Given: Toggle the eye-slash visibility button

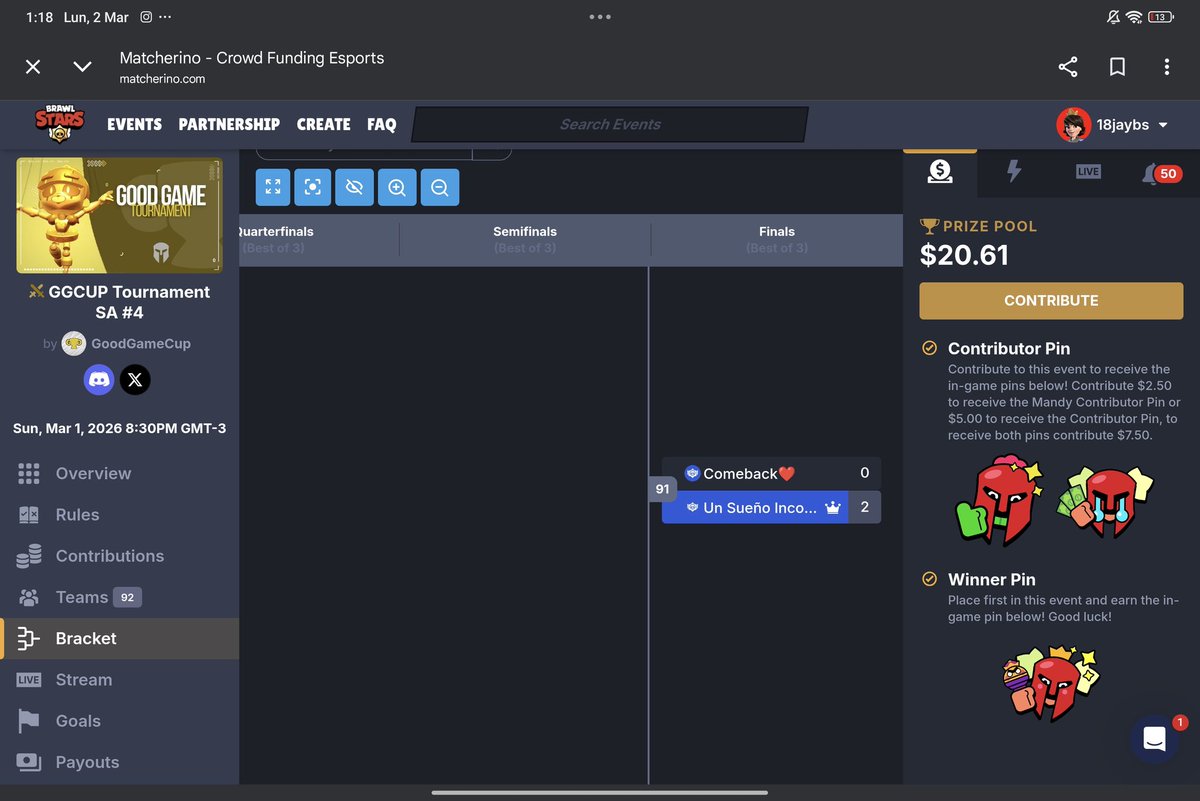Looking at the screenshot, I should [x=354, y=187].
